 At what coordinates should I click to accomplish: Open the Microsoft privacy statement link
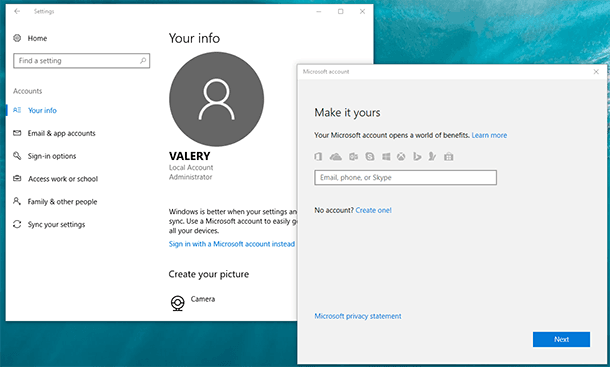[x=358, y=316]
